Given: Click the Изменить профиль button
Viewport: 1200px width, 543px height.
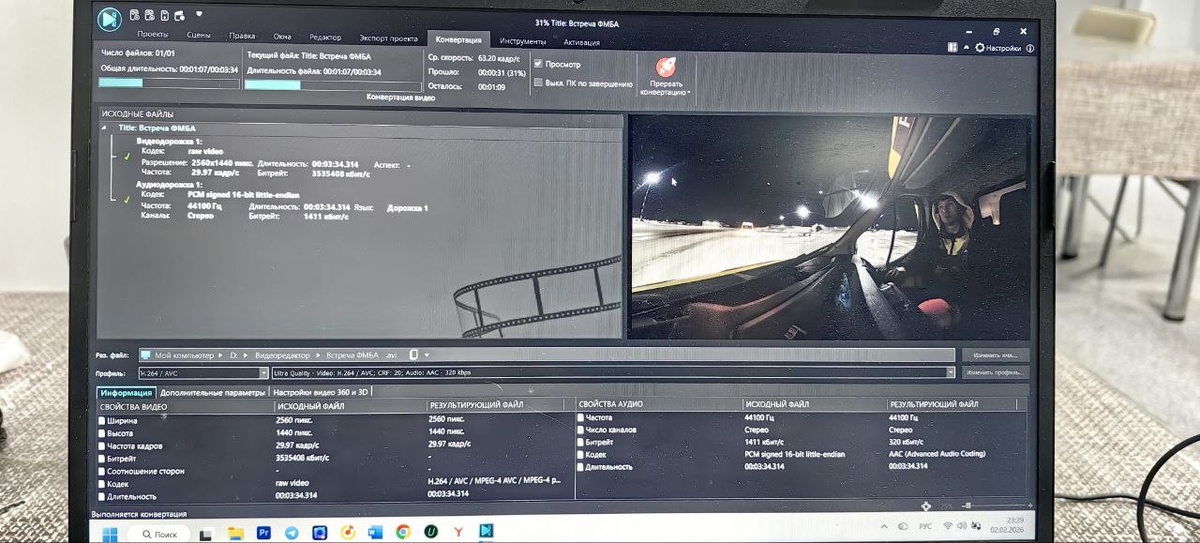Looking at the screenshot, I should (995, 373).
